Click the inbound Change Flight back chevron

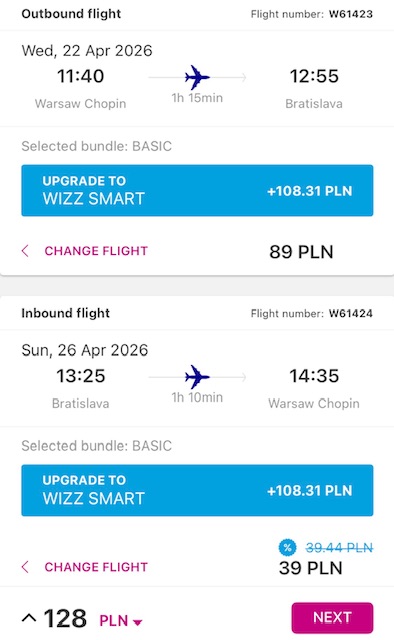tap(25, 567)
